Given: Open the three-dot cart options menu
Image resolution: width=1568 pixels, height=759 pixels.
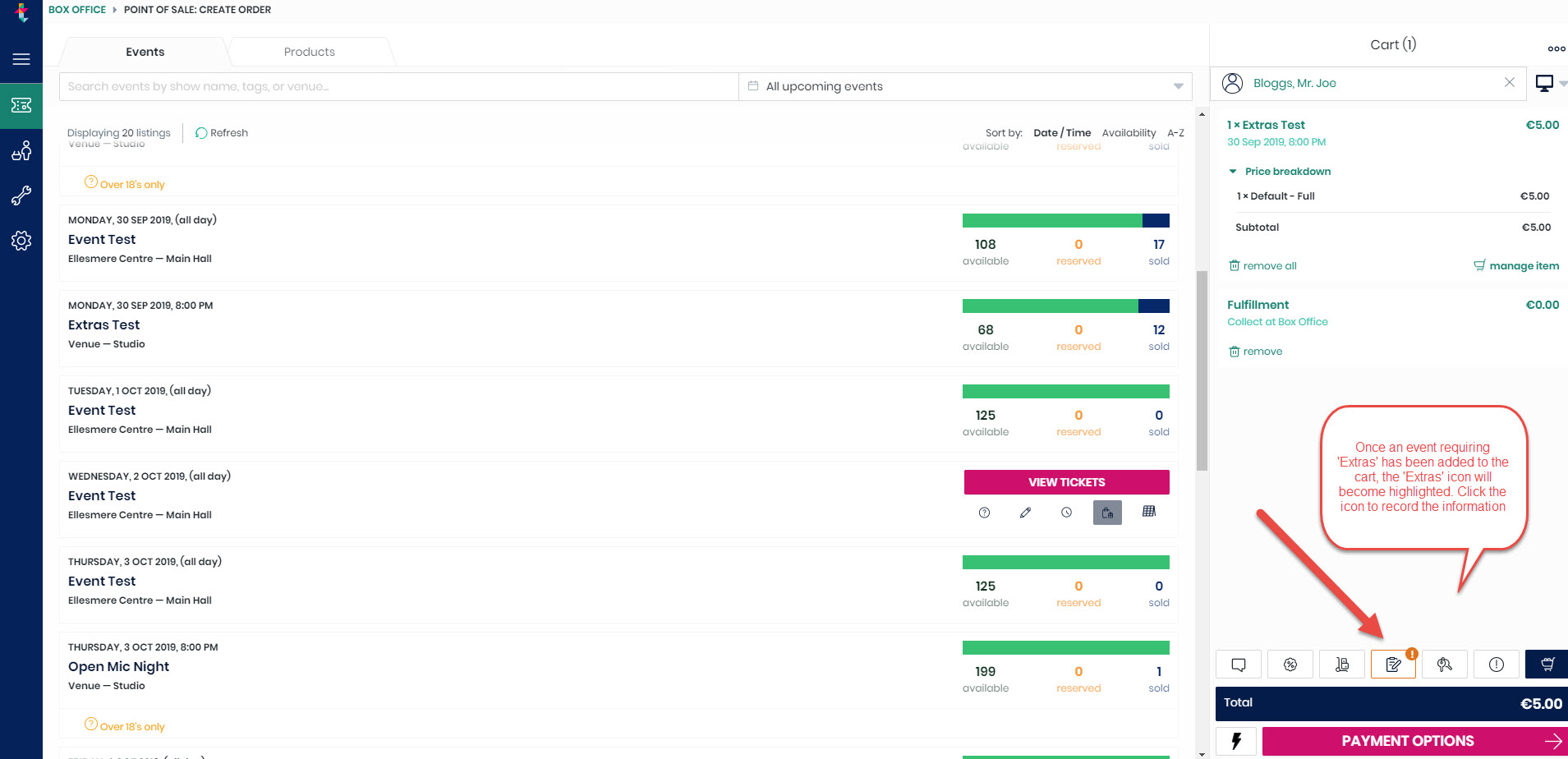Looking at the screenshot, I should pos(1556,48).
